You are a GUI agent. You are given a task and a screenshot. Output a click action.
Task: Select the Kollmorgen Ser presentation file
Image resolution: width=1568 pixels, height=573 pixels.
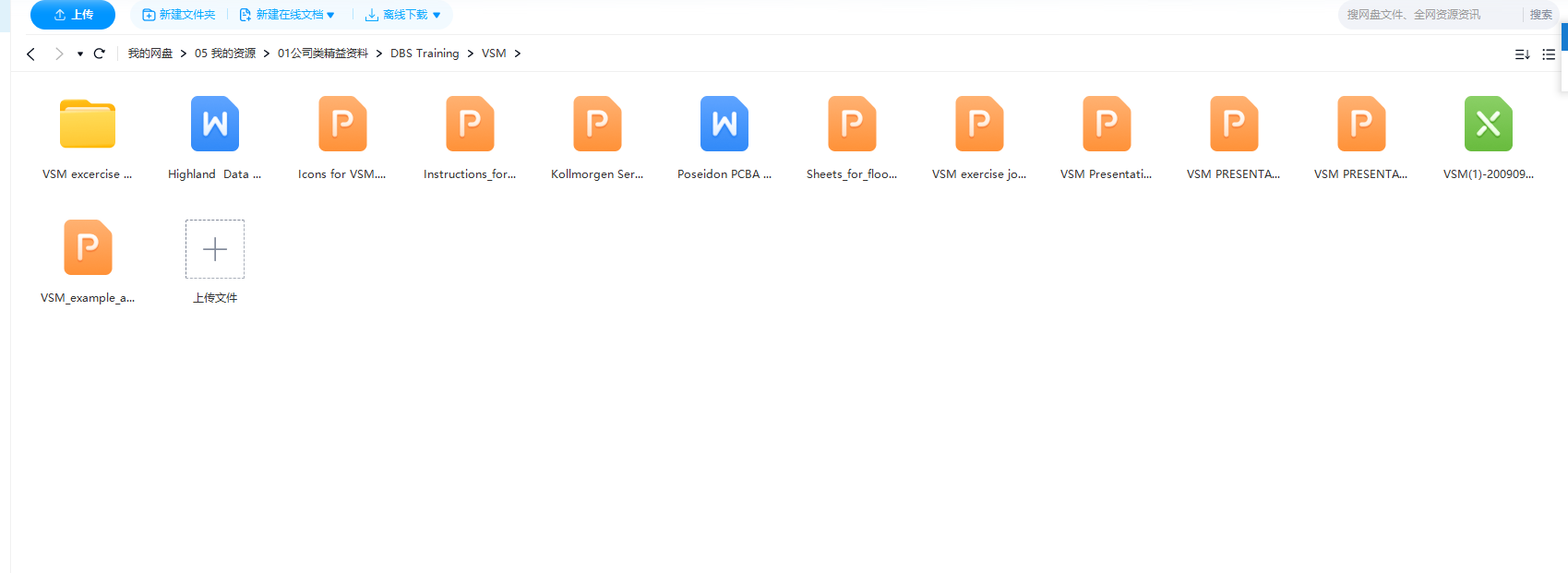pyautogui.click(x=597, y=124)
